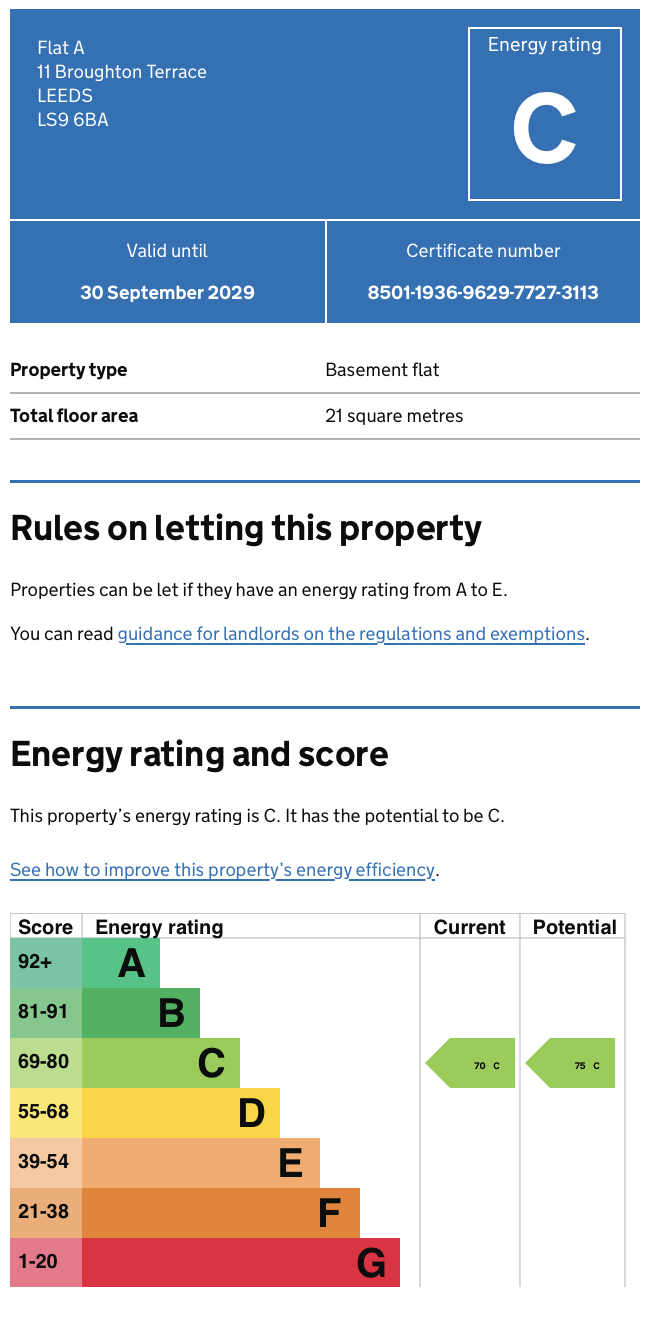650x1320 pixels.
Task: Open guidance for landlords on regulations link
Action: click(350, 634)
